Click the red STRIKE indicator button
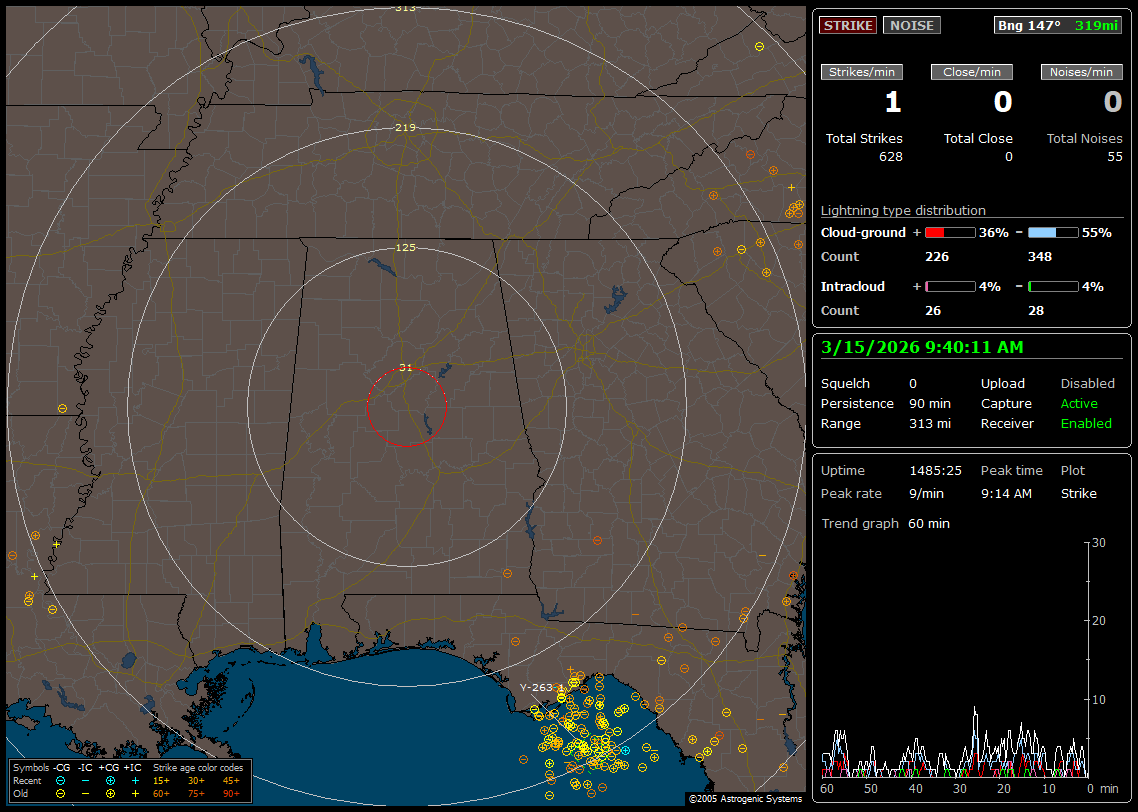This screenshot has height=812, width=1138. point(848,25)
